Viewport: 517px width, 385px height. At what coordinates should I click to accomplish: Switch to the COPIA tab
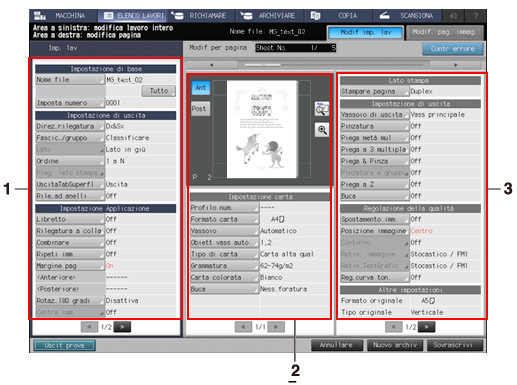pos(338,16)
